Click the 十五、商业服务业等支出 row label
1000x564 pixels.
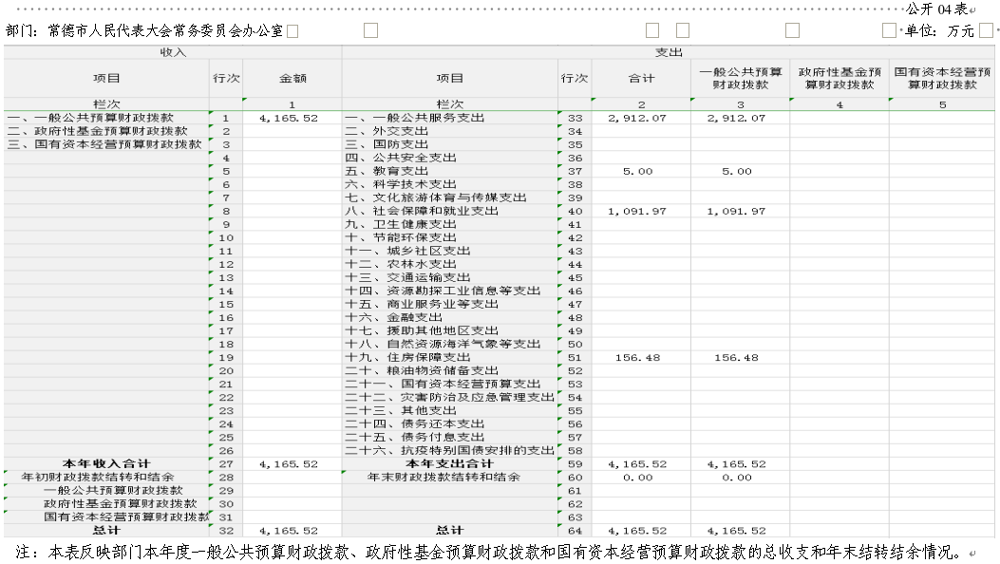point(422,304)
